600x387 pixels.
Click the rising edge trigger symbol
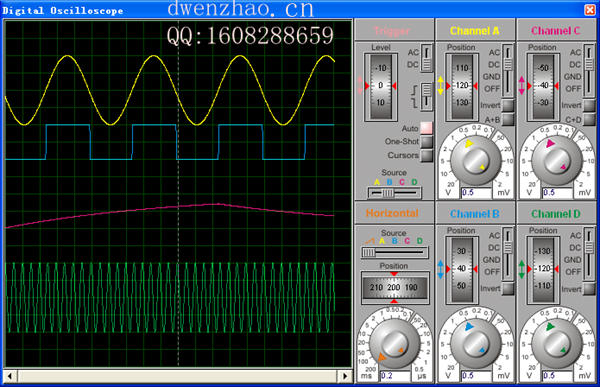pyautogui.click(x=414, y=91)
